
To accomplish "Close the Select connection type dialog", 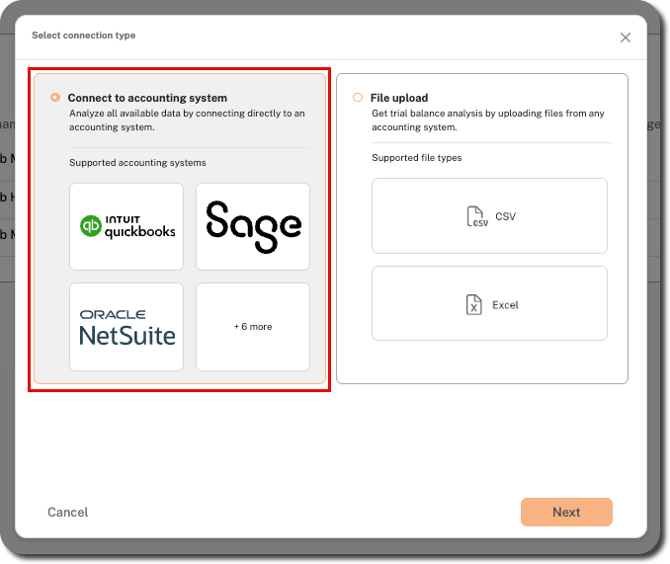I will point(625,38).
